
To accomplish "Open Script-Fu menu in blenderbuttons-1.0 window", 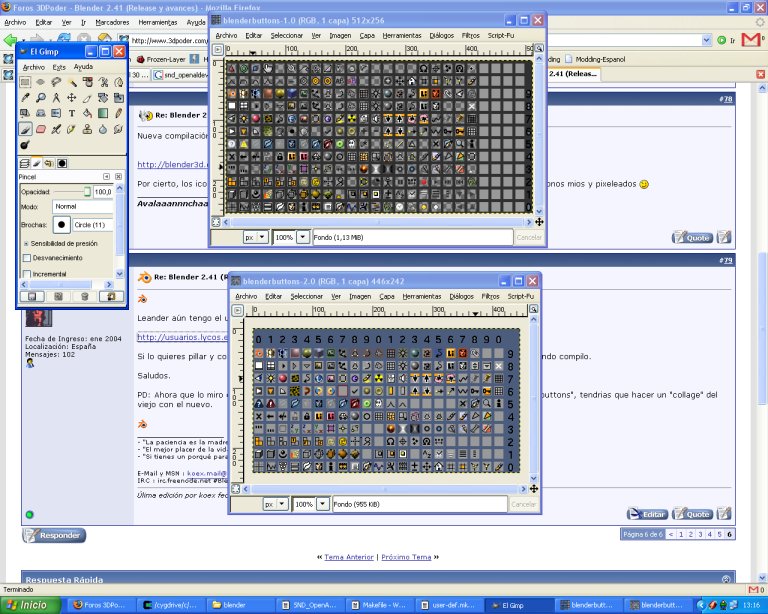I will [x=501, y=35].
